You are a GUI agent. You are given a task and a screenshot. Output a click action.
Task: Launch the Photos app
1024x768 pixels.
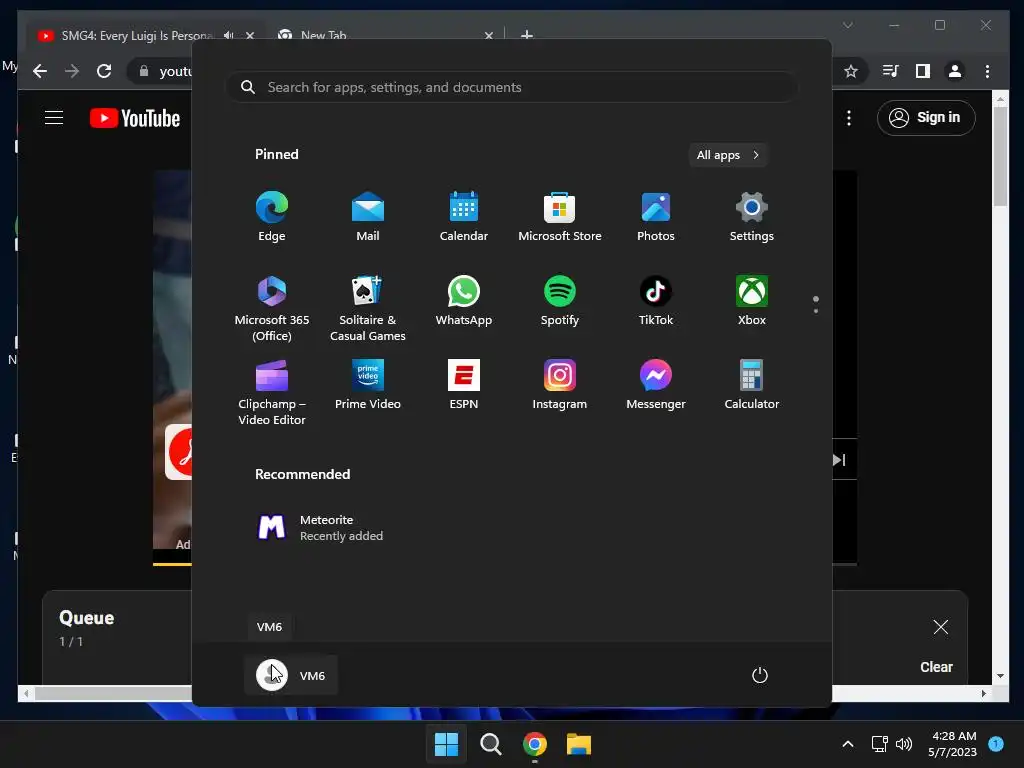(x=656, y=217)
